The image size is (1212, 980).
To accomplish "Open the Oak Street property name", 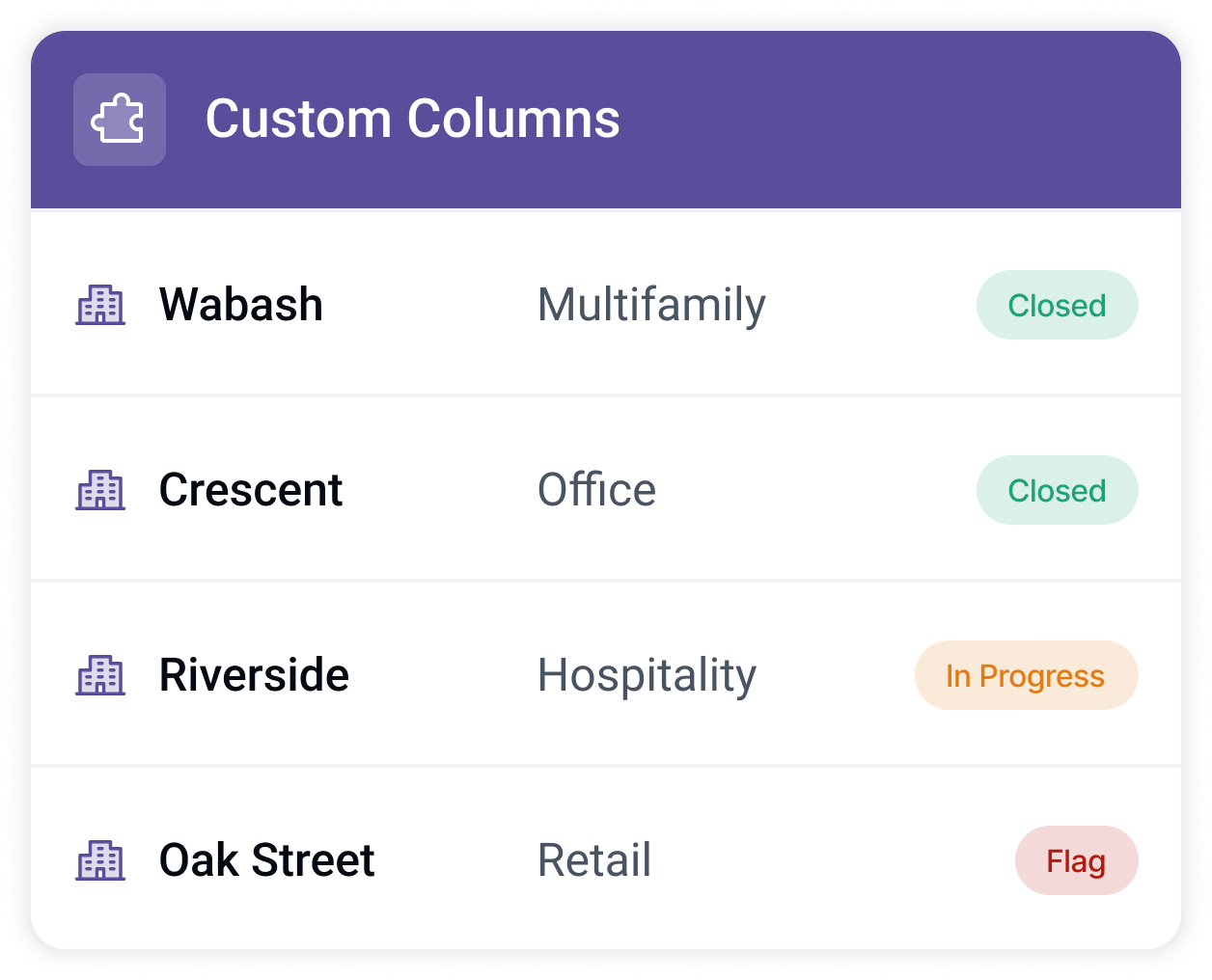I will tap(266, 860).
